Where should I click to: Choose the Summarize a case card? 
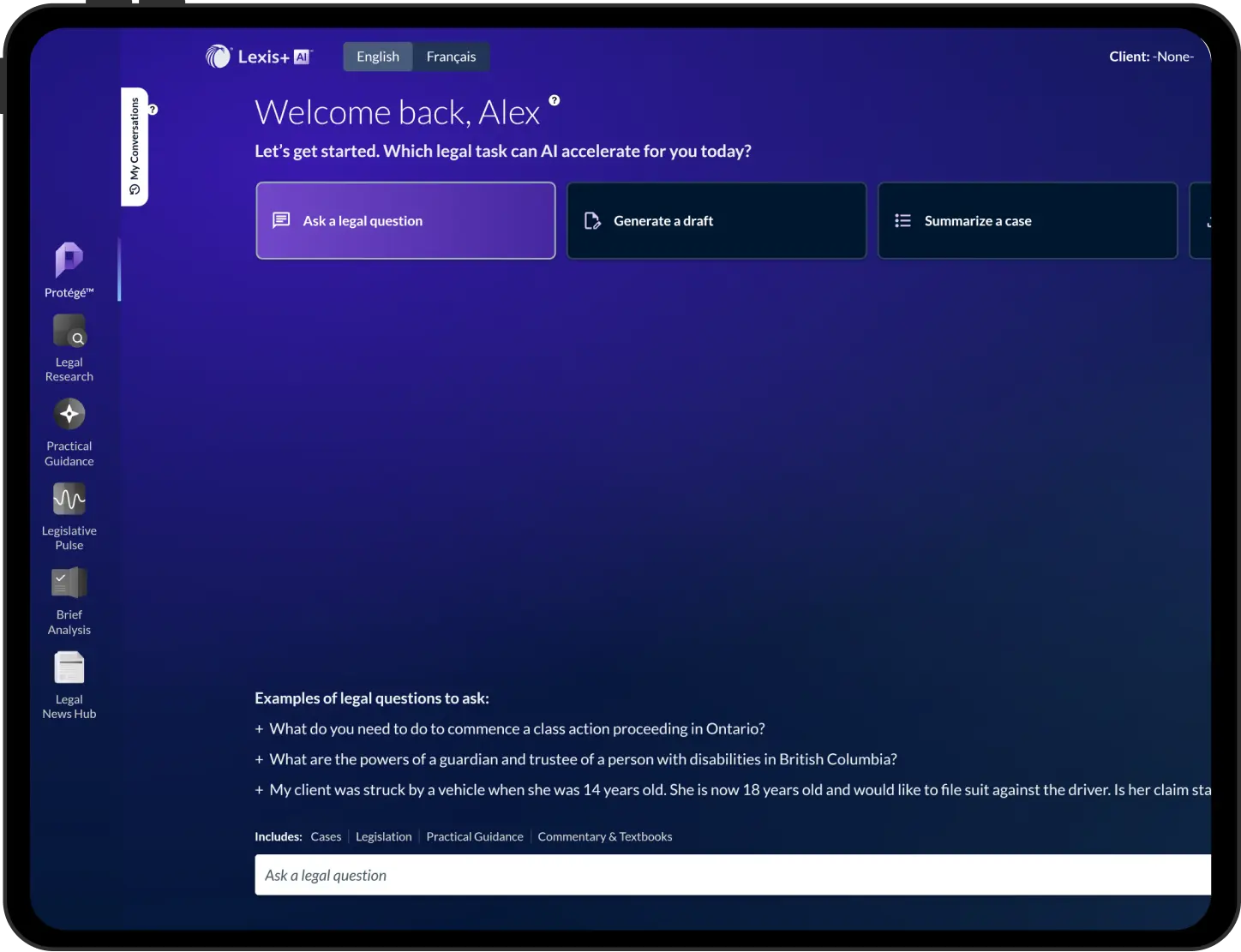(1027, 220)
